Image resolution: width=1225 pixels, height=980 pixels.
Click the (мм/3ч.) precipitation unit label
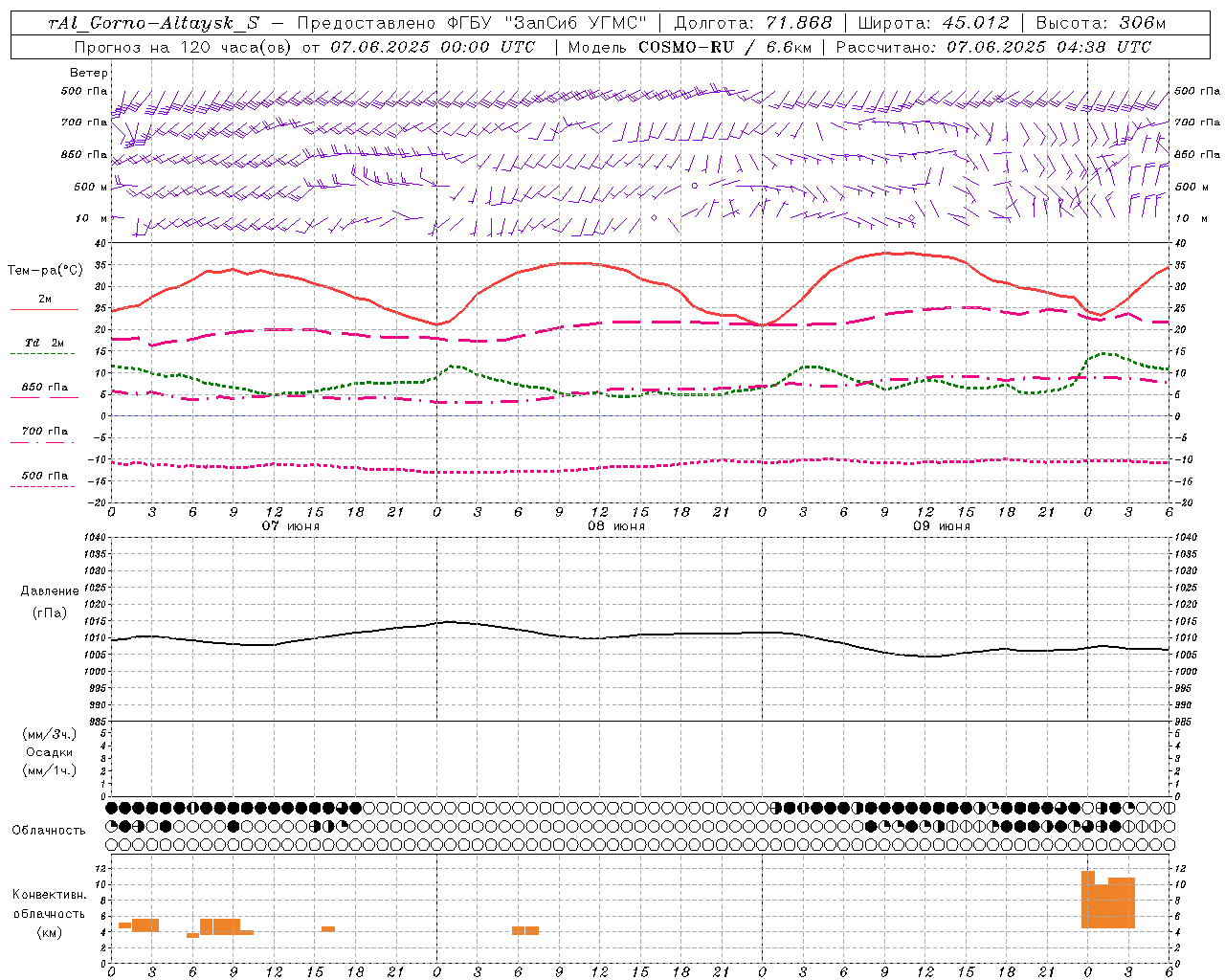50,734
